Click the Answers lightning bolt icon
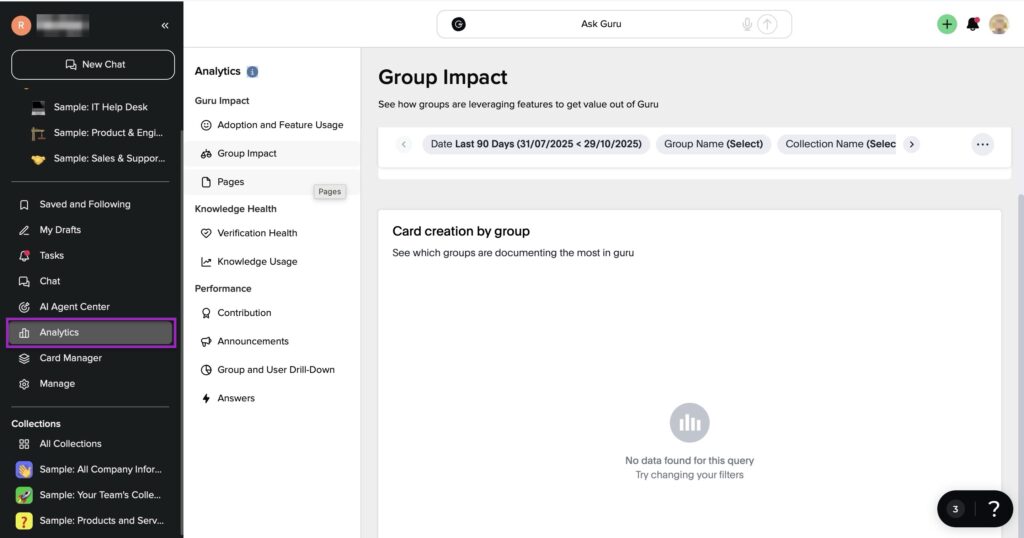Screen dimensions: 1024x538 206,398
